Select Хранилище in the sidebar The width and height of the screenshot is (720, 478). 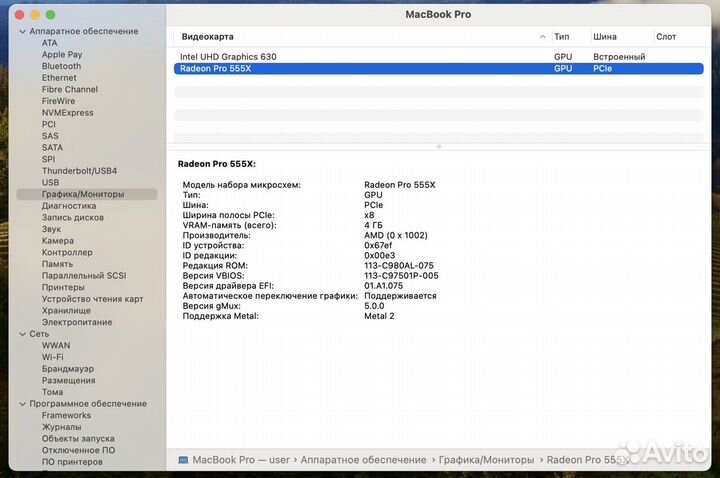pos(66,311)
